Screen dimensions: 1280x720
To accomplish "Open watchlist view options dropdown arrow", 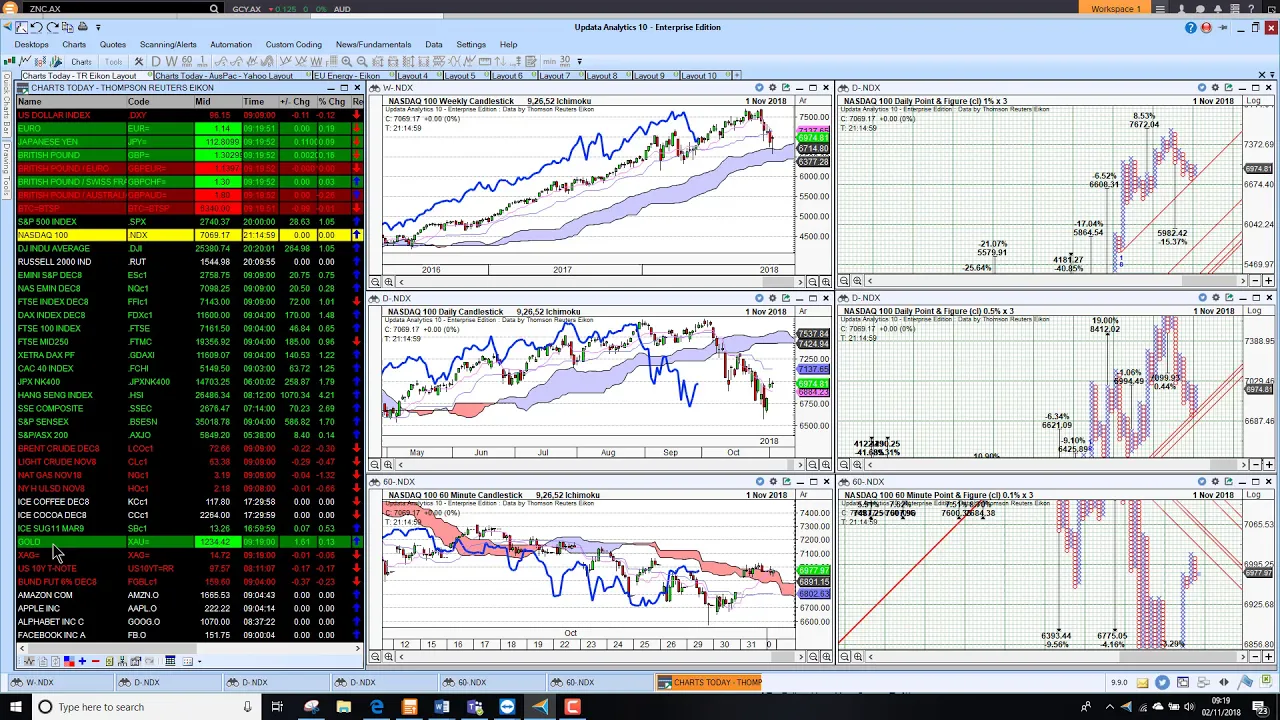I will point(199,661).
